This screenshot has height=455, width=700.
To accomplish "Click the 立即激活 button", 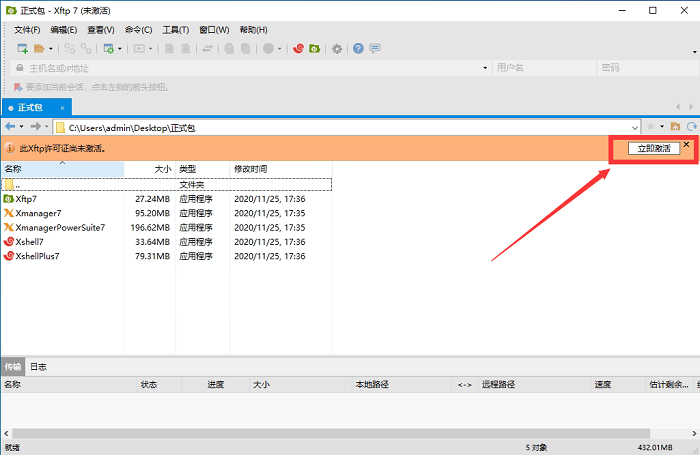I will [x=654, y=148].
